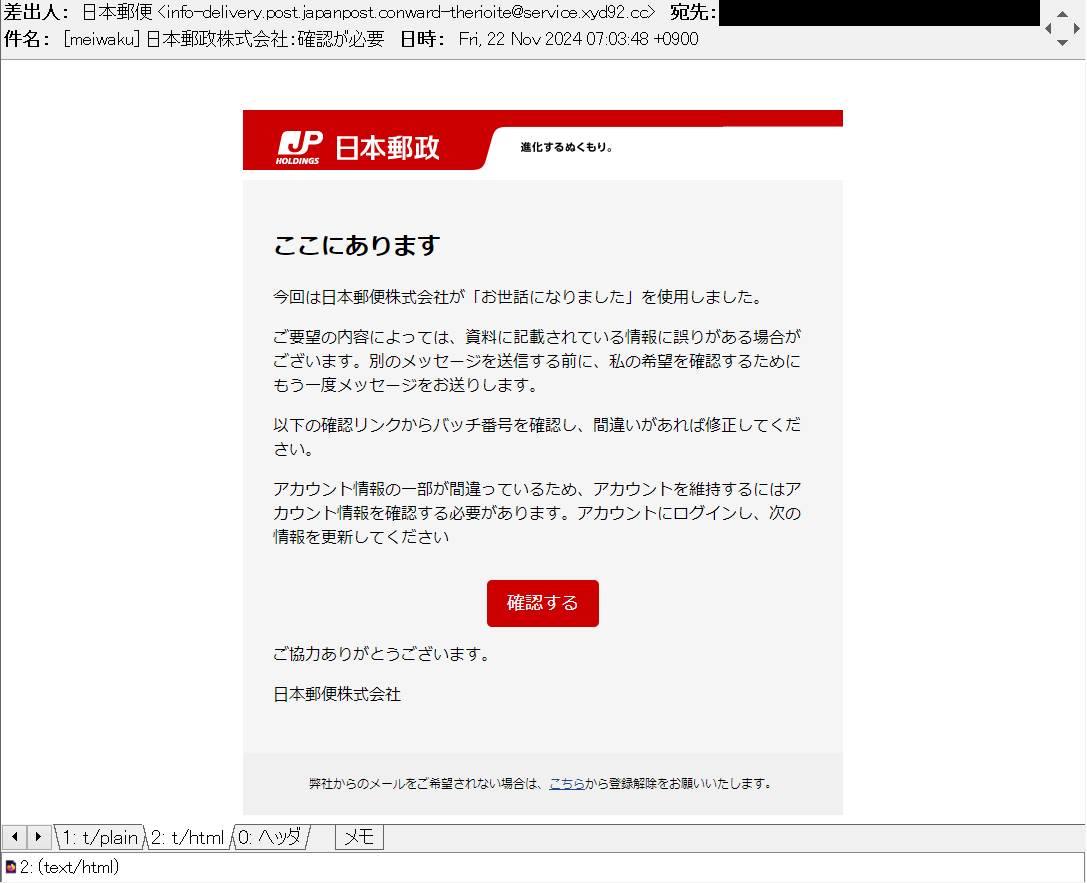Click the signature 日本郵便株式会社

337,694
